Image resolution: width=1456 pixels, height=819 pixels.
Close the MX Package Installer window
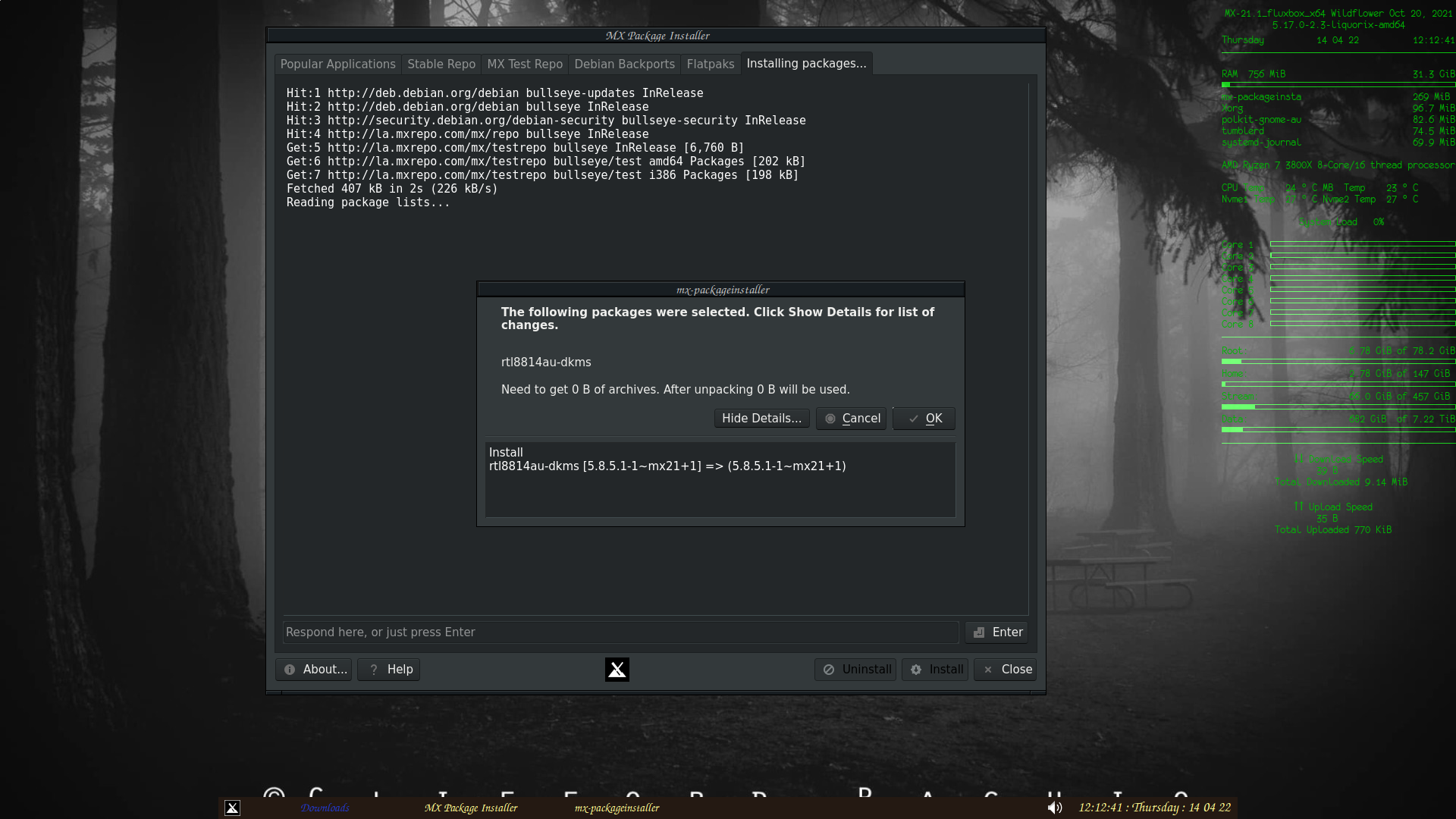click(x=1005, y=670)
